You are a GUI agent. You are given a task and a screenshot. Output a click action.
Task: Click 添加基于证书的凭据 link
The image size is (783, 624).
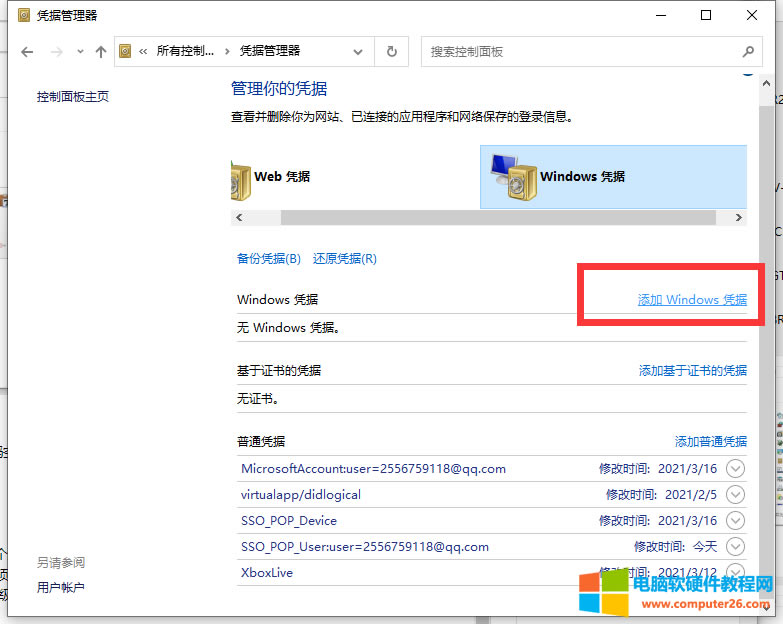[693, 370]
